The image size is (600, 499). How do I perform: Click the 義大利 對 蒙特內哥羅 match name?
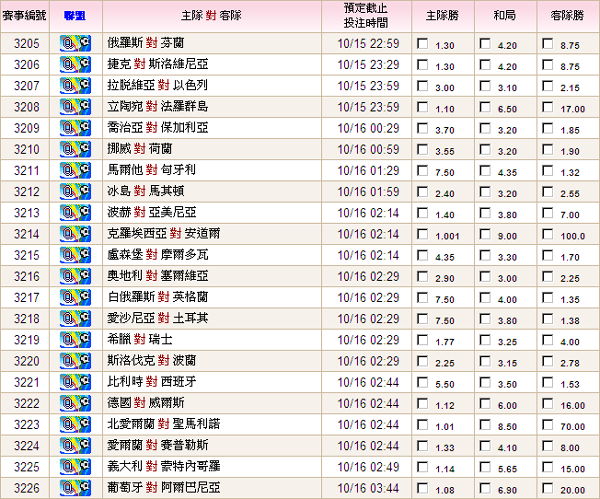pyautogui.click(x=164, y=466)
